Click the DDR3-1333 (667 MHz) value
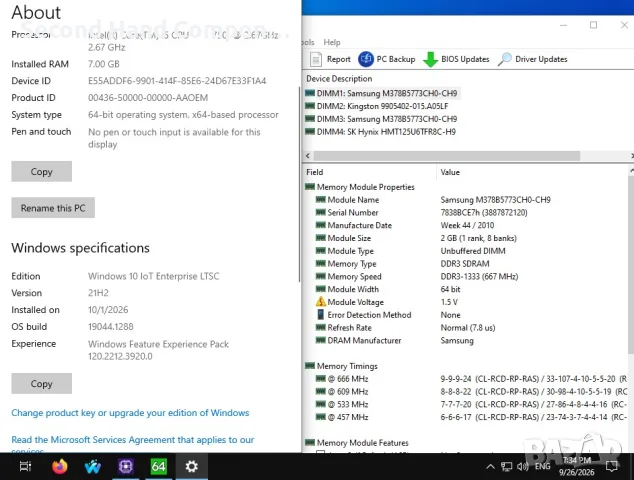The height and width of the screenshot is (480, 634). pos(479,277)
